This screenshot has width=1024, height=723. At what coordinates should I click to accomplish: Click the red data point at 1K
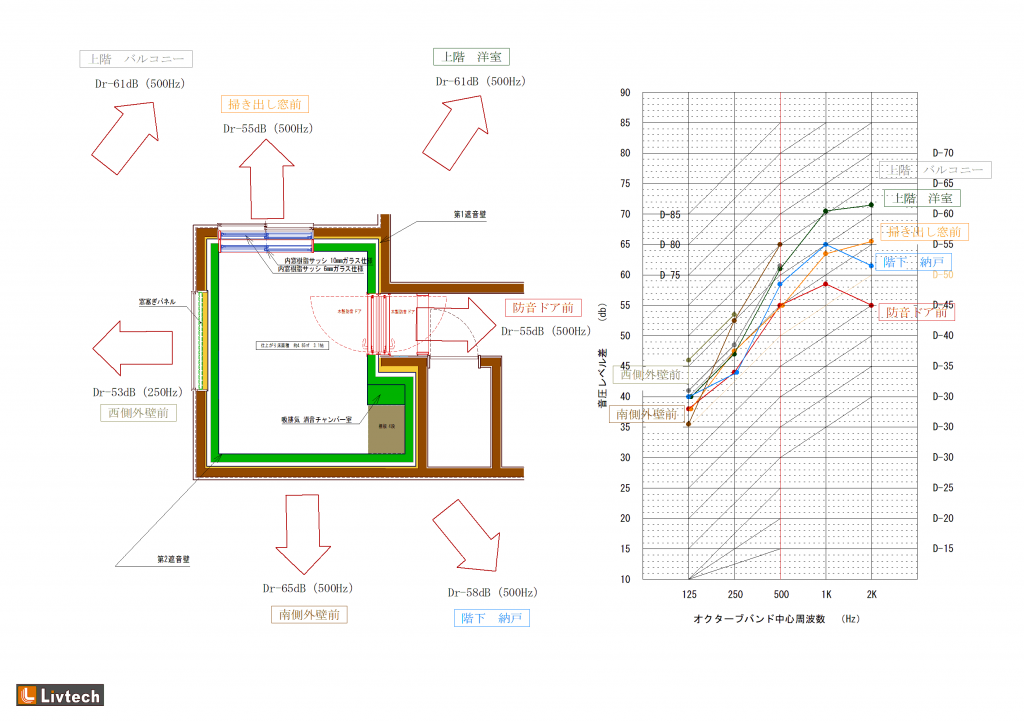tap(826, 284)
